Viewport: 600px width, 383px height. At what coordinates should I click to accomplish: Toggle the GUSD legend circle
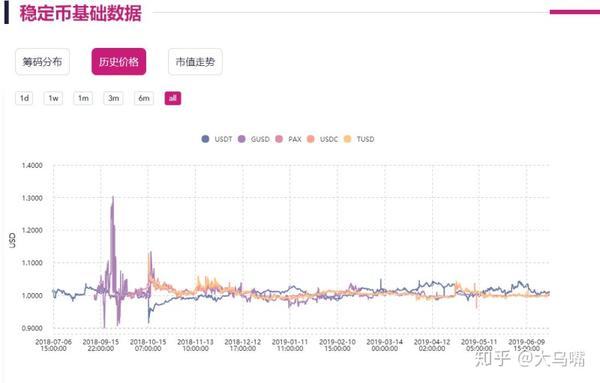pos(241,139)
